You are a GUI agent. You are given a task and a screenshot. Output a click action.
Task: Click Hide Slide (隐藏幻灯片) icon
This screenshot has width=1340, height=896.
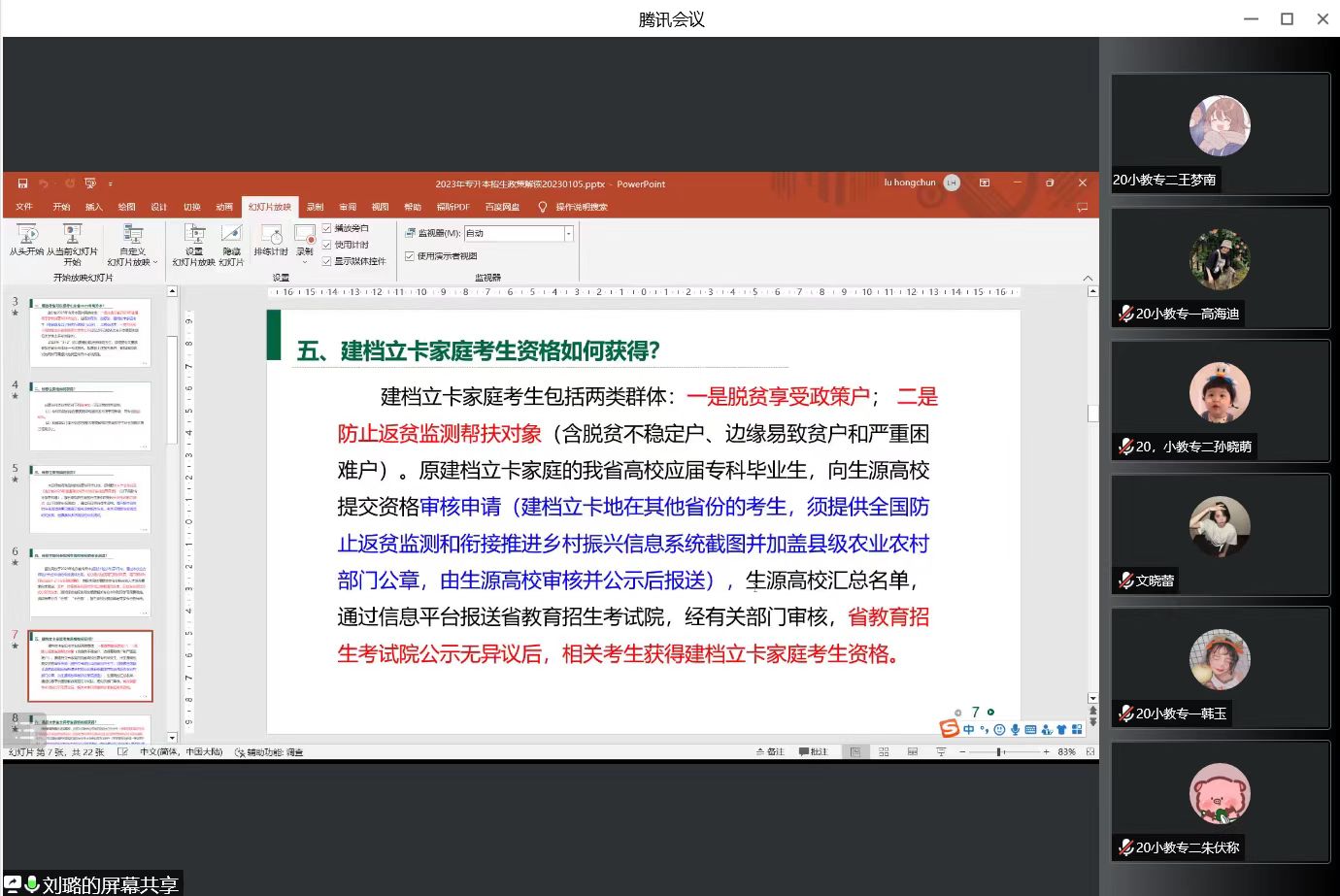[231, 234]
